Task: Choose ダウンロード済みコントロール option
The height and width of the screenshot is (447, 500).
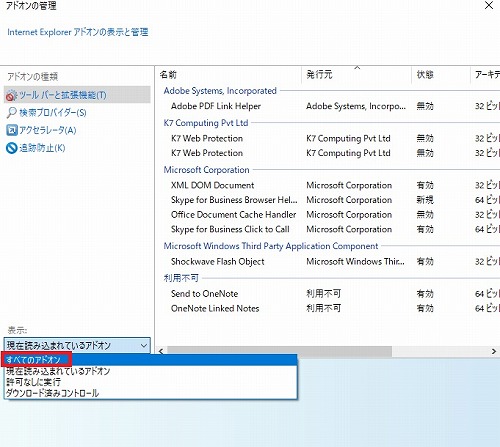Action: (150, 393)
